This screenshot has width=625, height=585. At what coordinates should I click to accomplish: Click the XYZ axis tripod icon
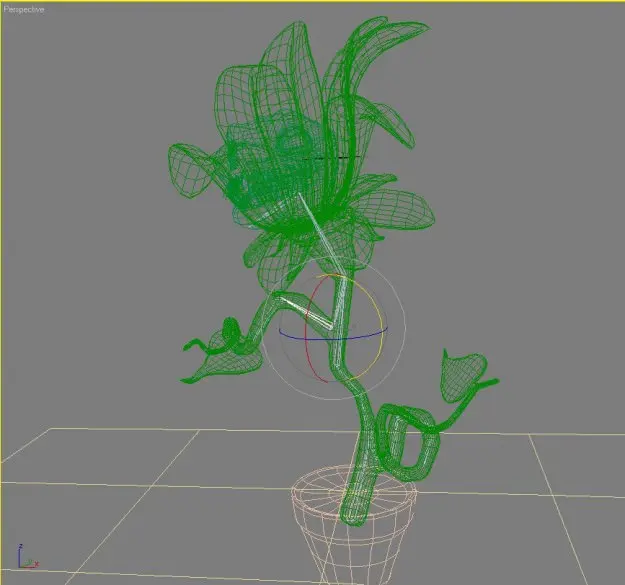click(x=28, y=556)
